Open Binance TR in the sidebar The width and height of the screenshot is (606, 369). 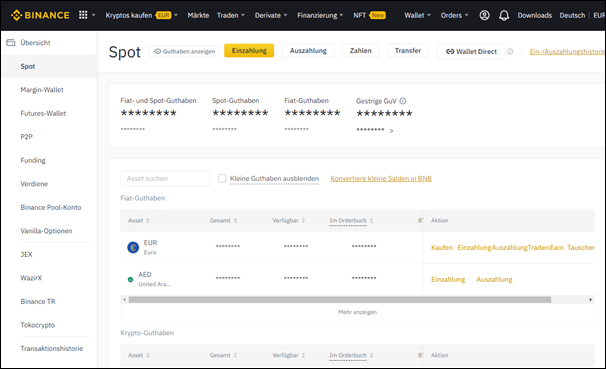[38, 301]
